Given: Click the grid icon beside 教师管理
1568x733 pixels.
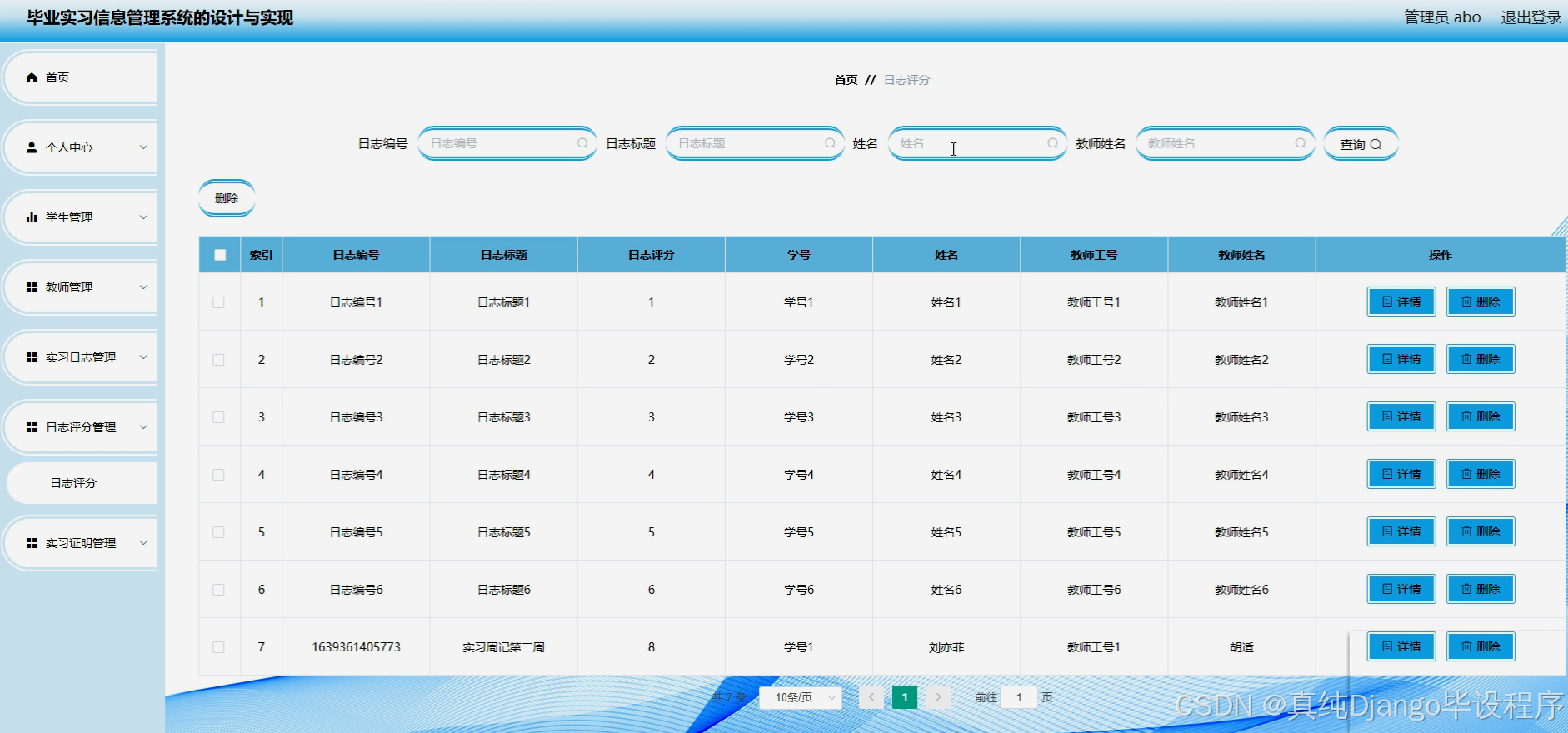Looking at the screenshot, I should click(32, 287).
